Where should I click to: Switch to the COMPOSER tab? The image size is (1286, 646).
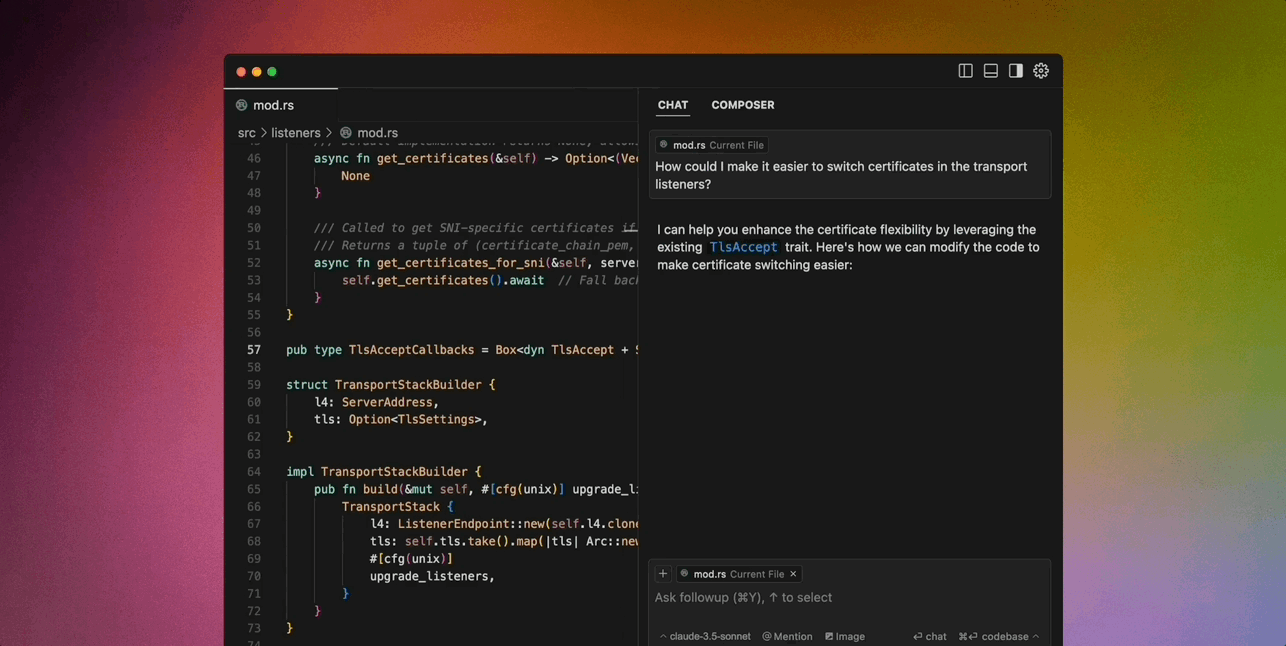[x=742, y=105]
